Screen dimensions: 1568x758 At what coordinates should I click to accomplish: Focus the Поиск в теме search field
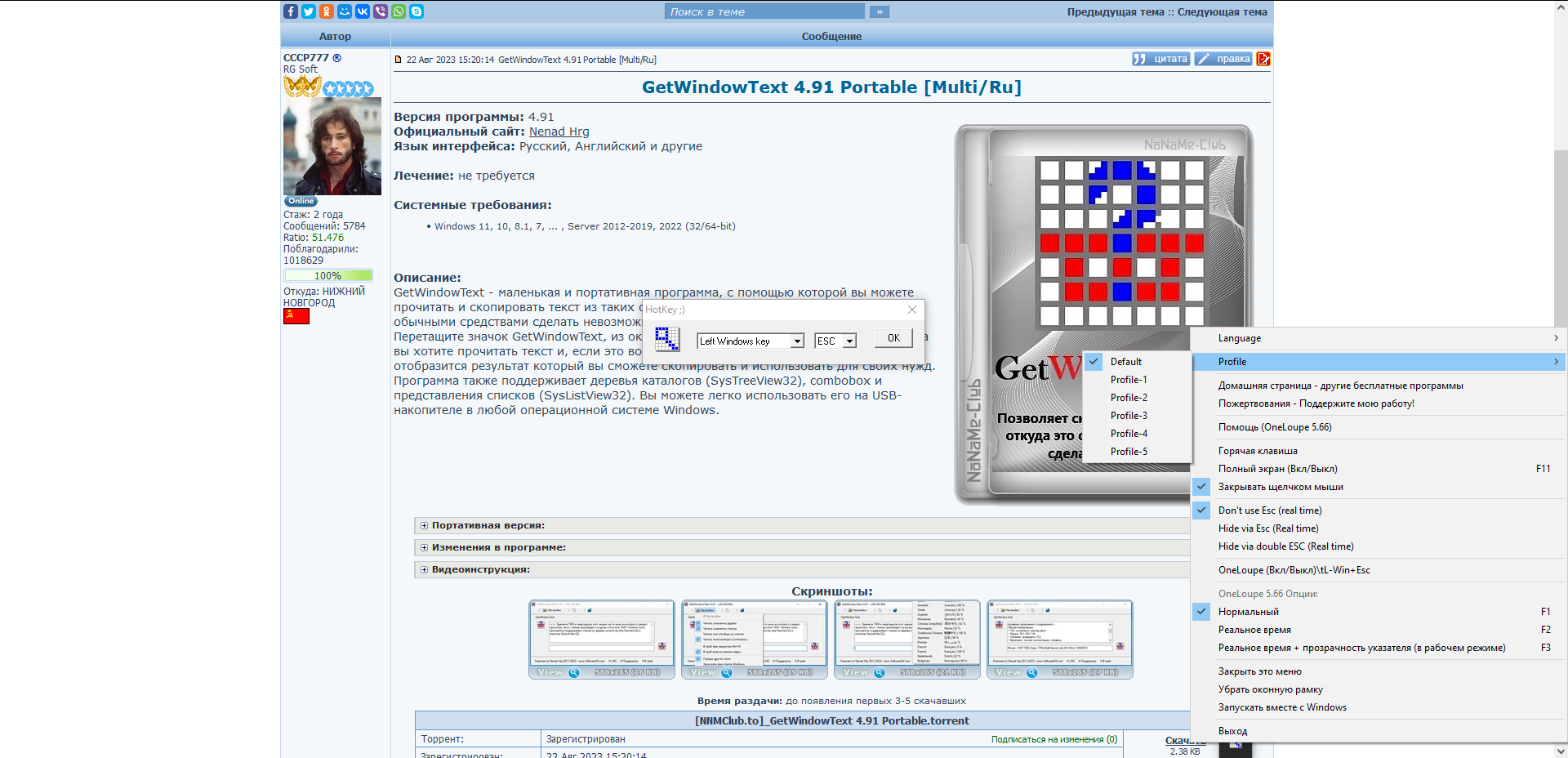764,11
